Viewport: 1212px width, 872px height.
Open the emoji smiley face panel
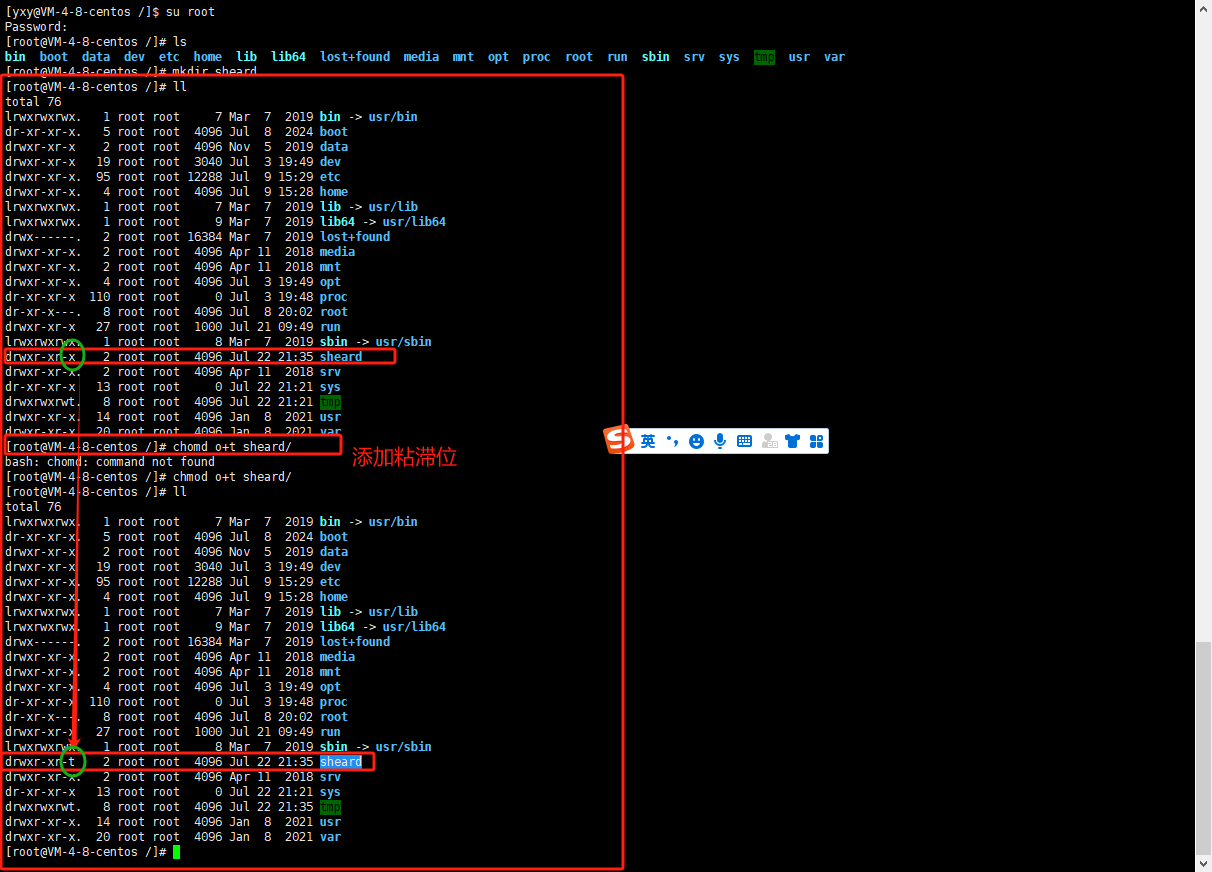click(696, 441)
